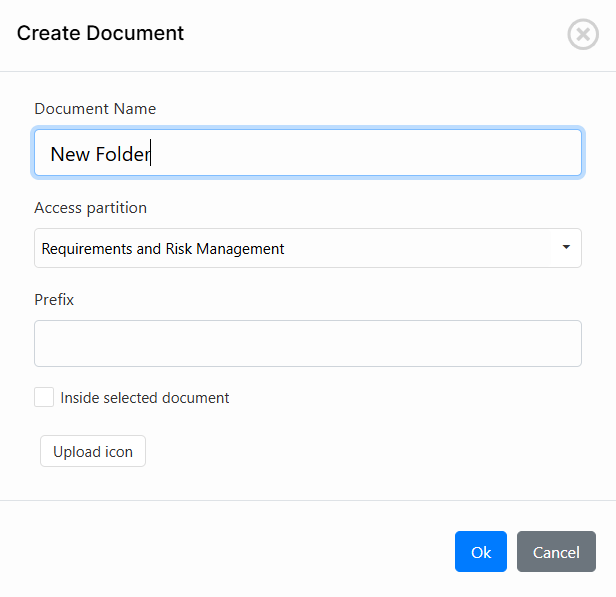The image size is (616, 597).
Task: Click the 'Create Document' dialog title
Action: 100,33
